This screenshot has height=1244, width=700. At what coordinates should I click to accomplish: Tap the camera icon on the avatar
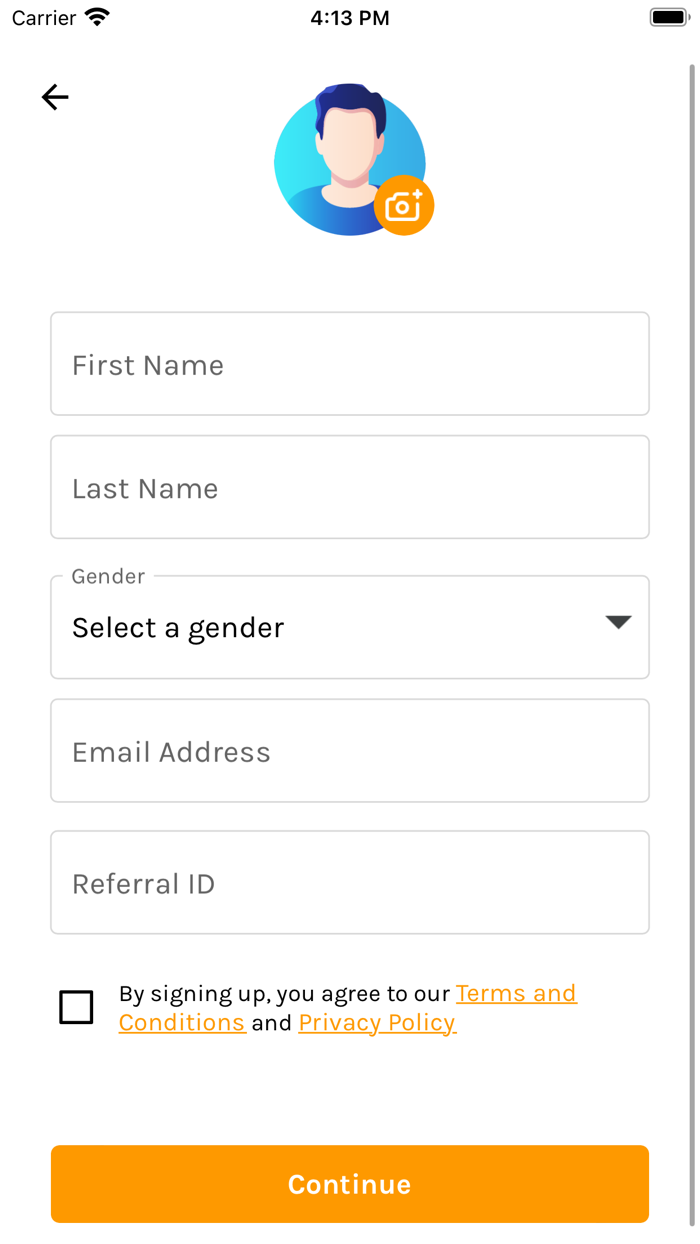(404, 205)
